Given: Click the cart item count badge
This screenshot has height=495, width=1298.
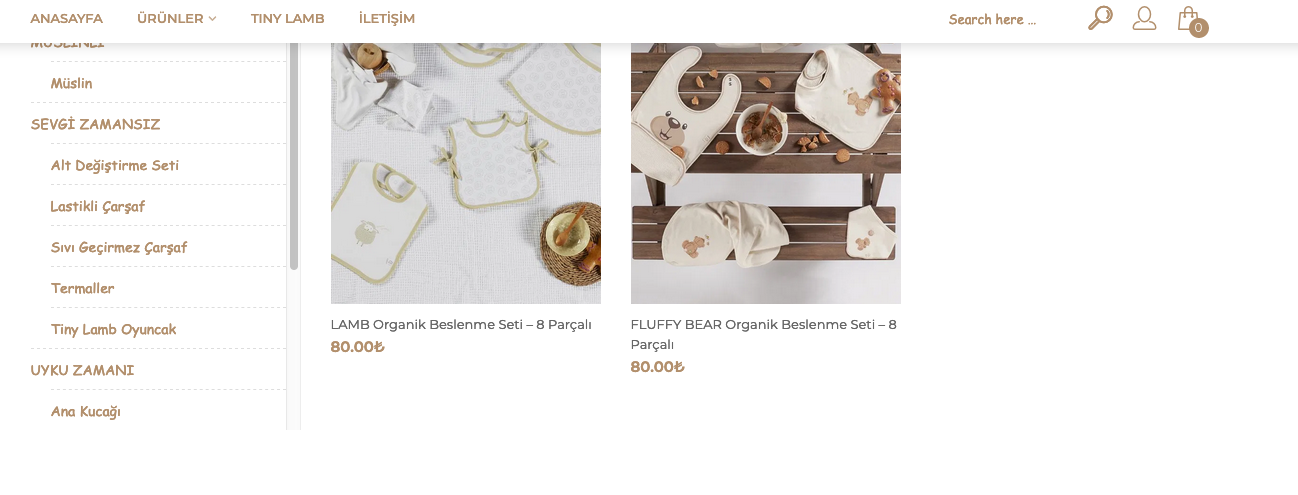Looking at the screenshot, I should pos(1198,28).
